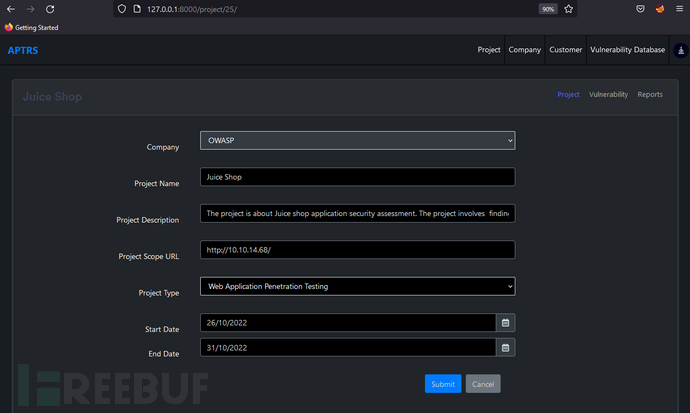Open the Pocket save icon
Image resolution: width=690 pixels, height=413 pixels.
(x=640, y=9)
